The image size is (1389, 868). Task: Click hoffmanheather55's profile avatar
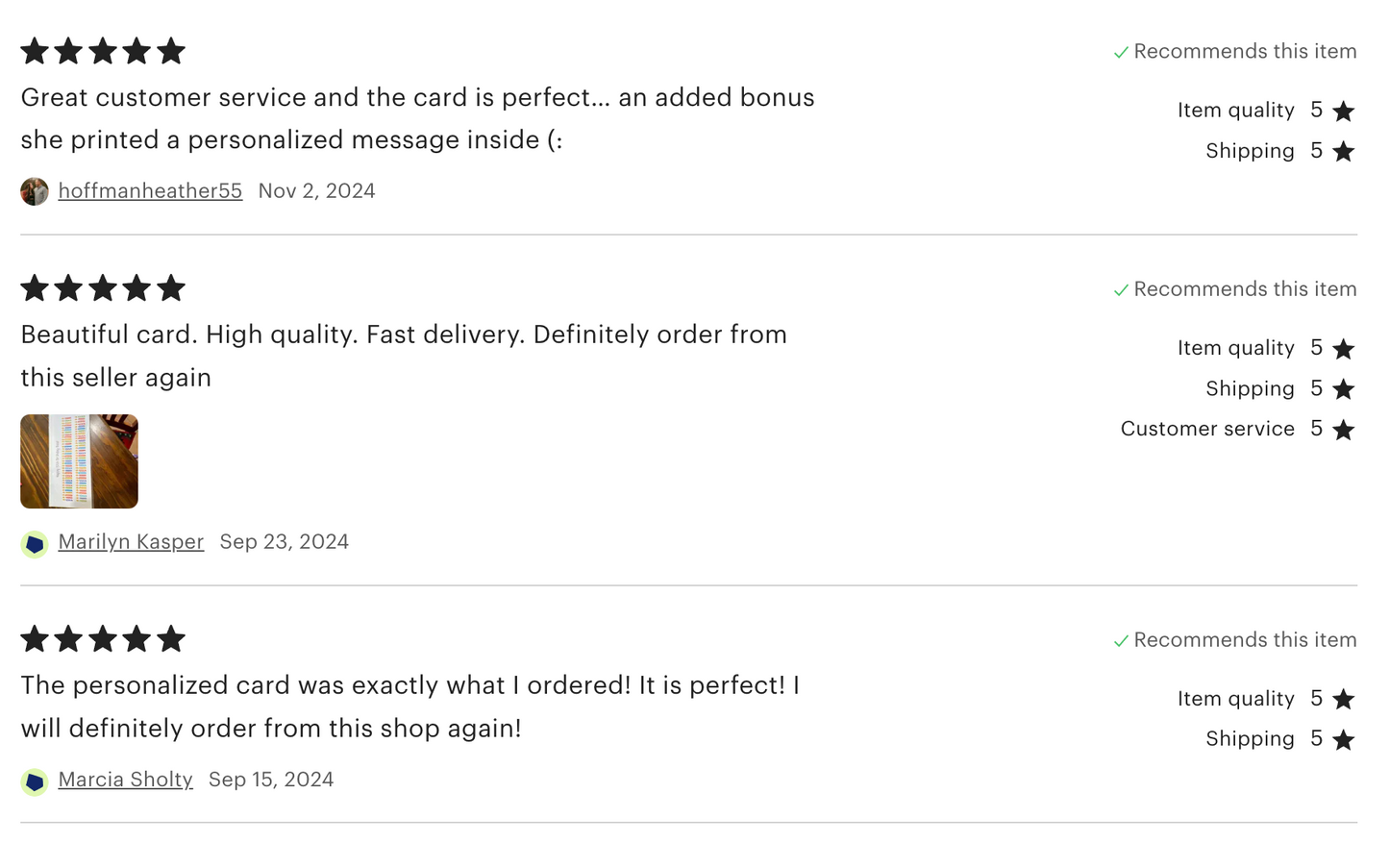[x=35, y=191]
